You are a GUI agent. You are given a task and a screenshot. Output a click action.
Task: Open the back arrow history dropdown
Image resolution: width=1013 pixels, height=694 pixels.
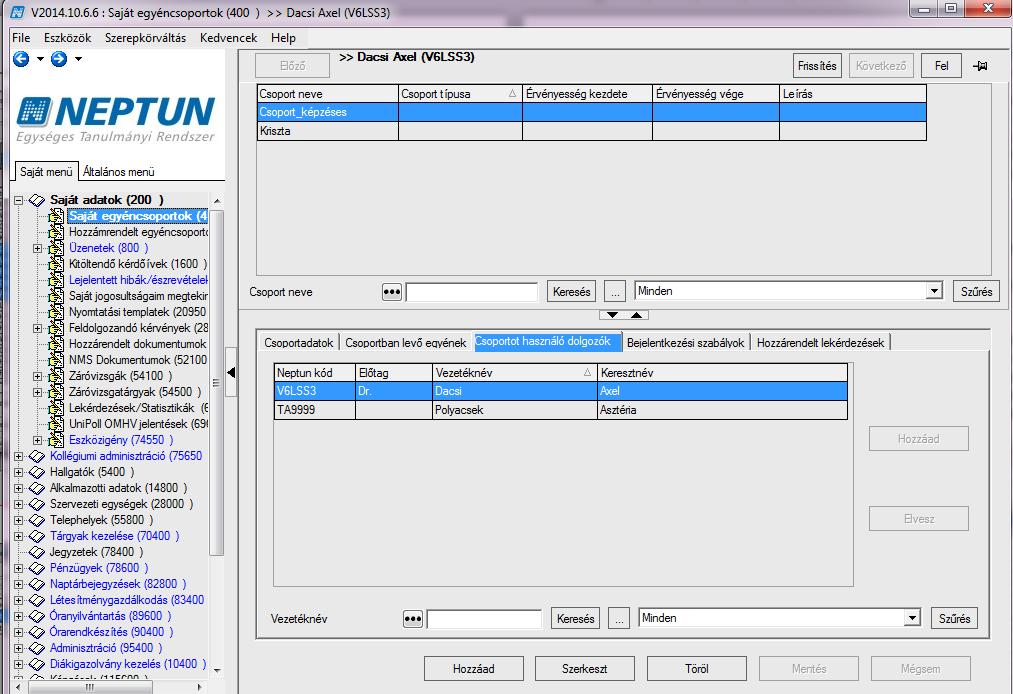[x=40, y=59]
